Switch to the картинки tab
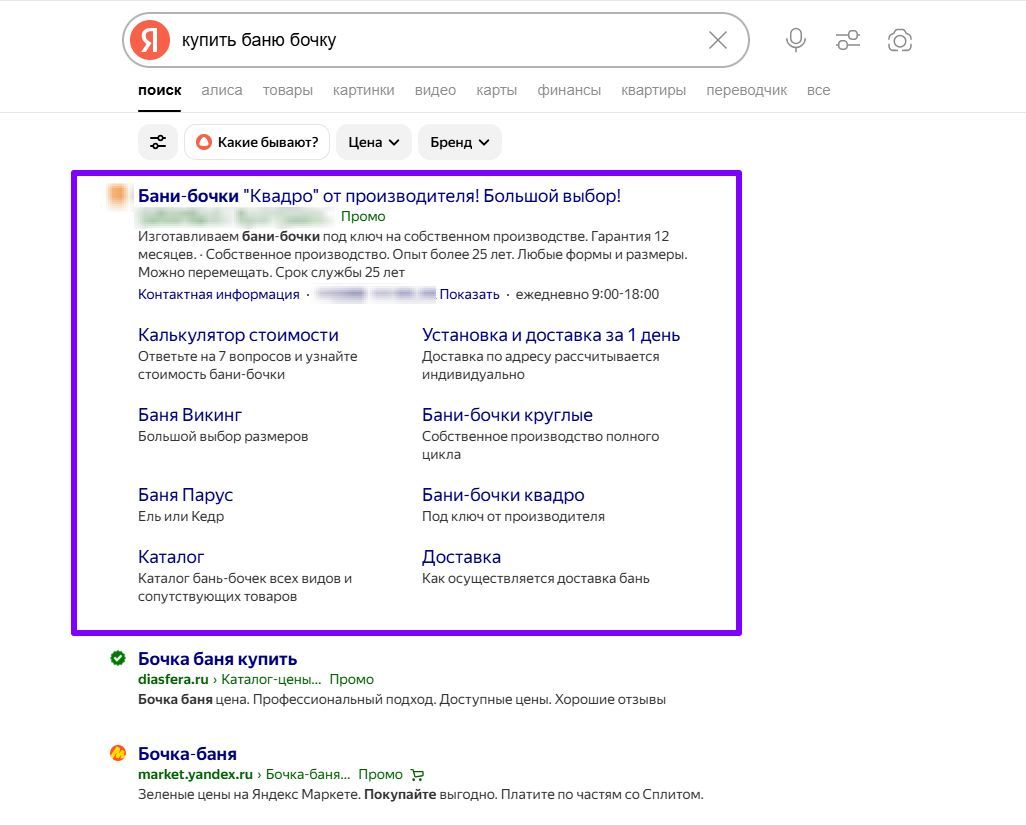Screen dimensions: 1026x825 tap(364, 90)
